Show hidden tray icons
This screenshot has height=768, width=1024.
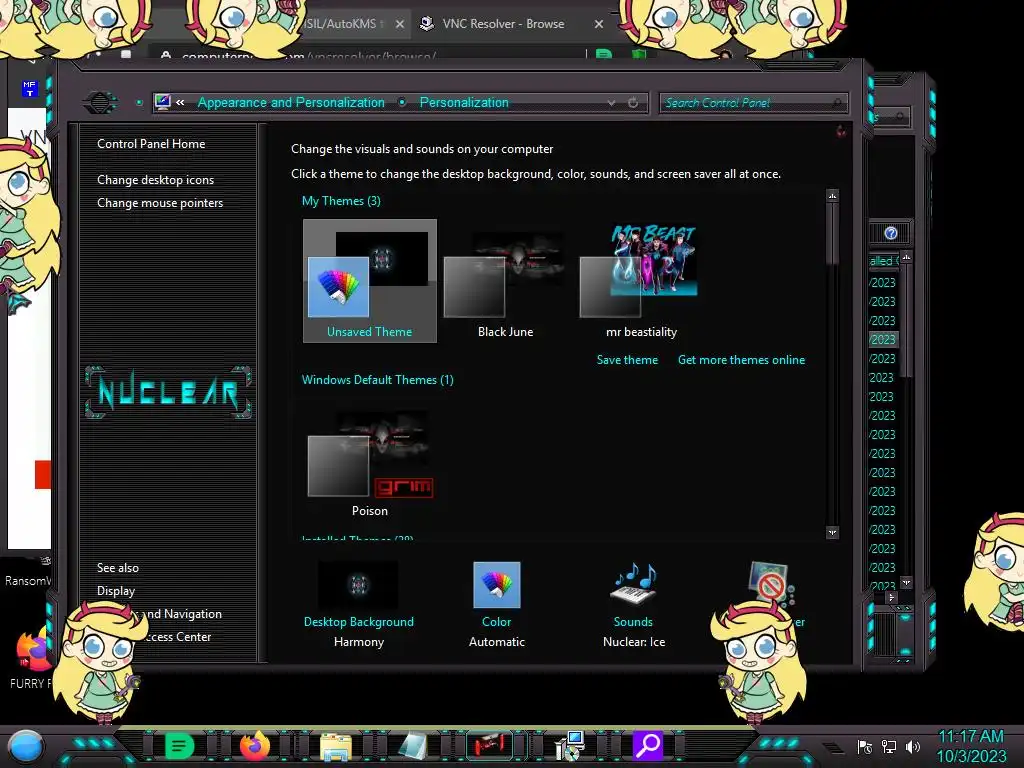pyautogui.click(x=832, y=747)
